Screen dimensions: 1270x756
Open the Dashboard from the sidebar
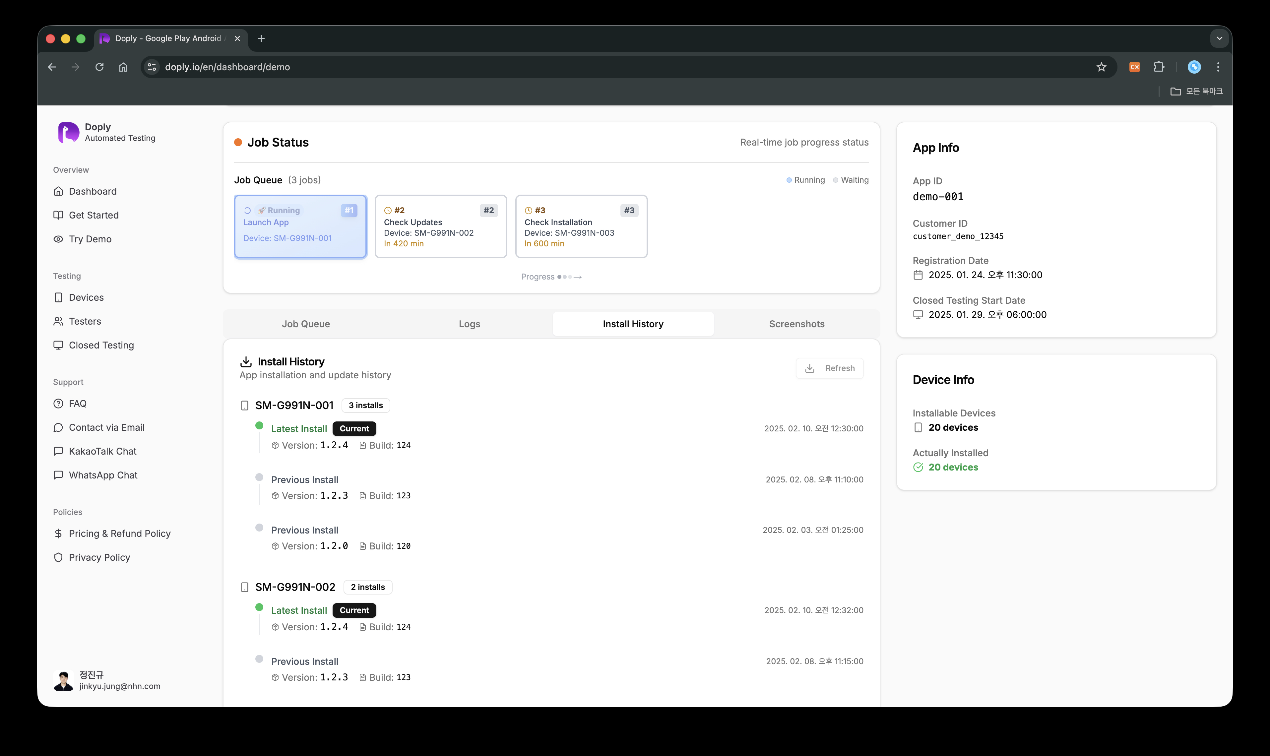click(90, 191)
